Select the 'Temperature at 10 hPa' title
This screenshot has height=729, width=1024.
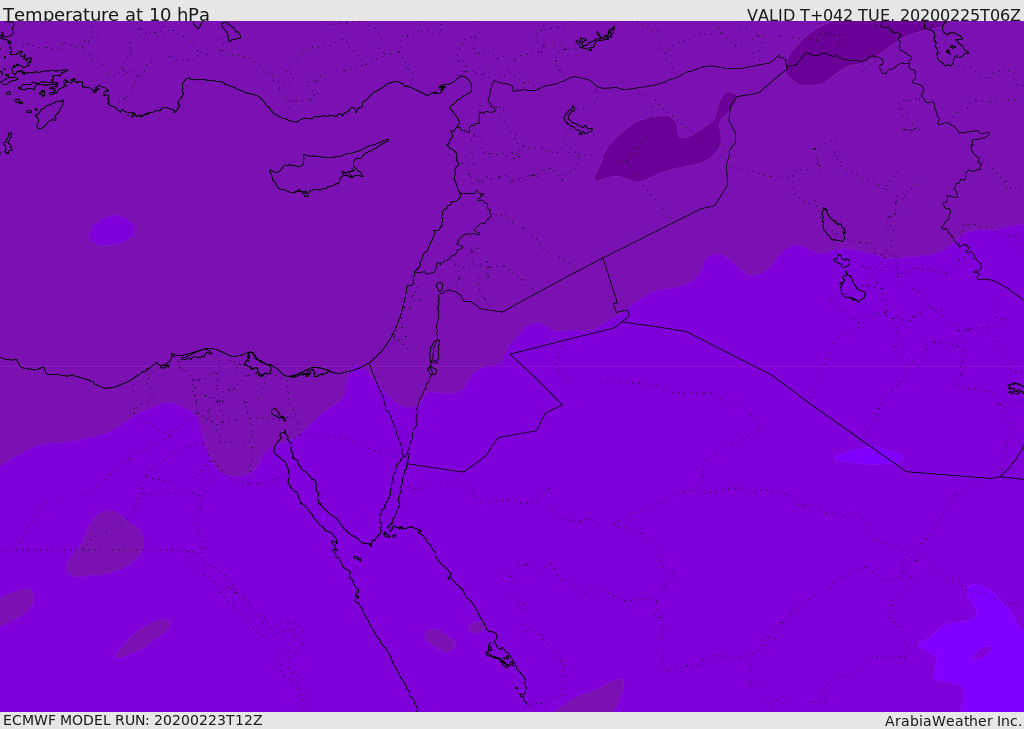106,14
